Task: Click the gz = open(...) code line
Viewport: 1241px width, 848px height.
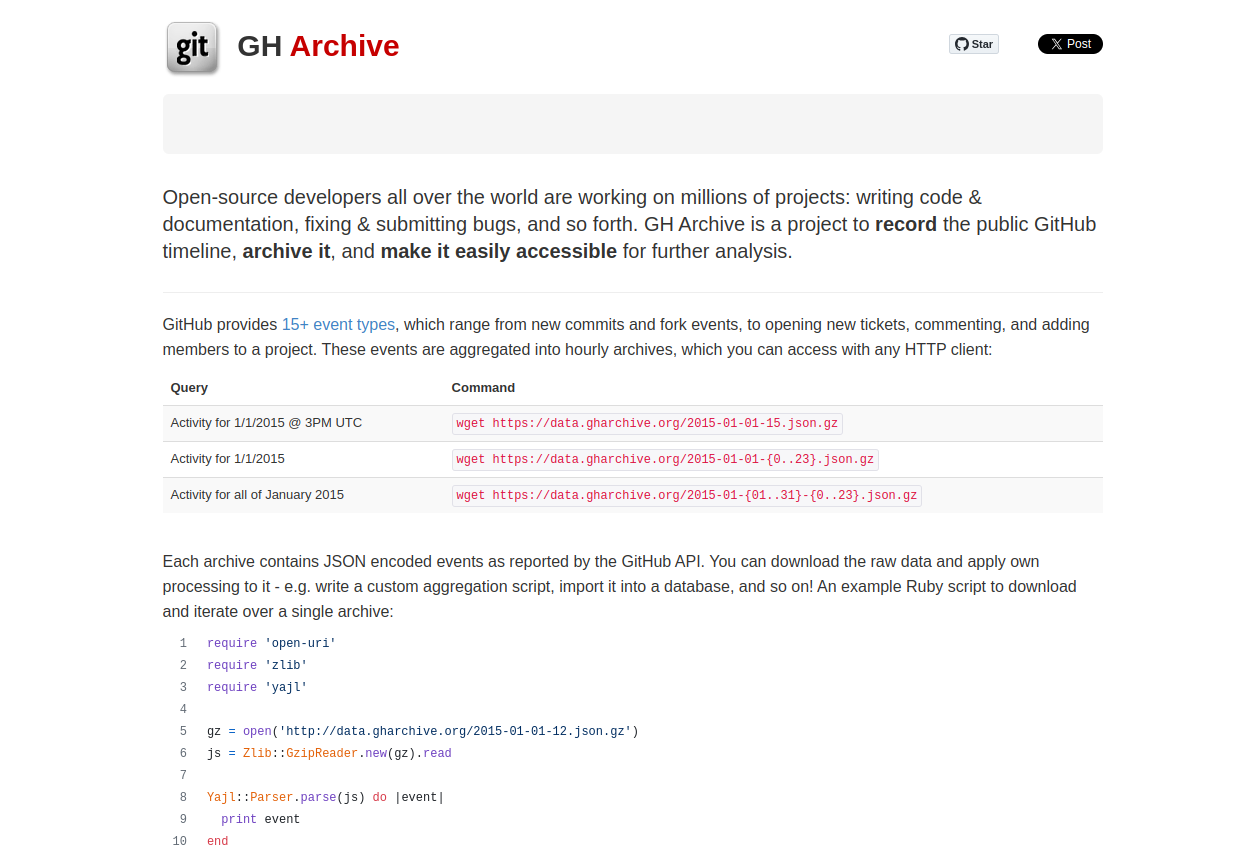Action: click(422, 731)
